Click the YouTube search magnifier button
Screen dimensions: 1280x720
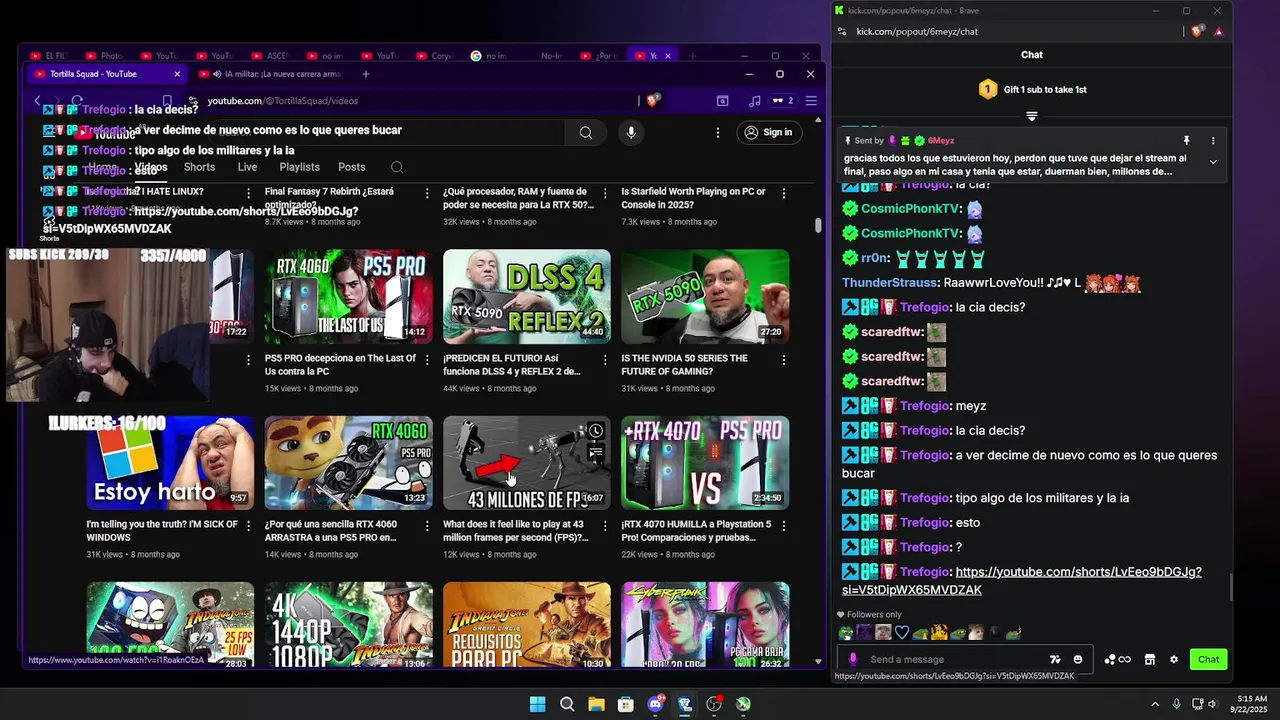click(586, 132)
